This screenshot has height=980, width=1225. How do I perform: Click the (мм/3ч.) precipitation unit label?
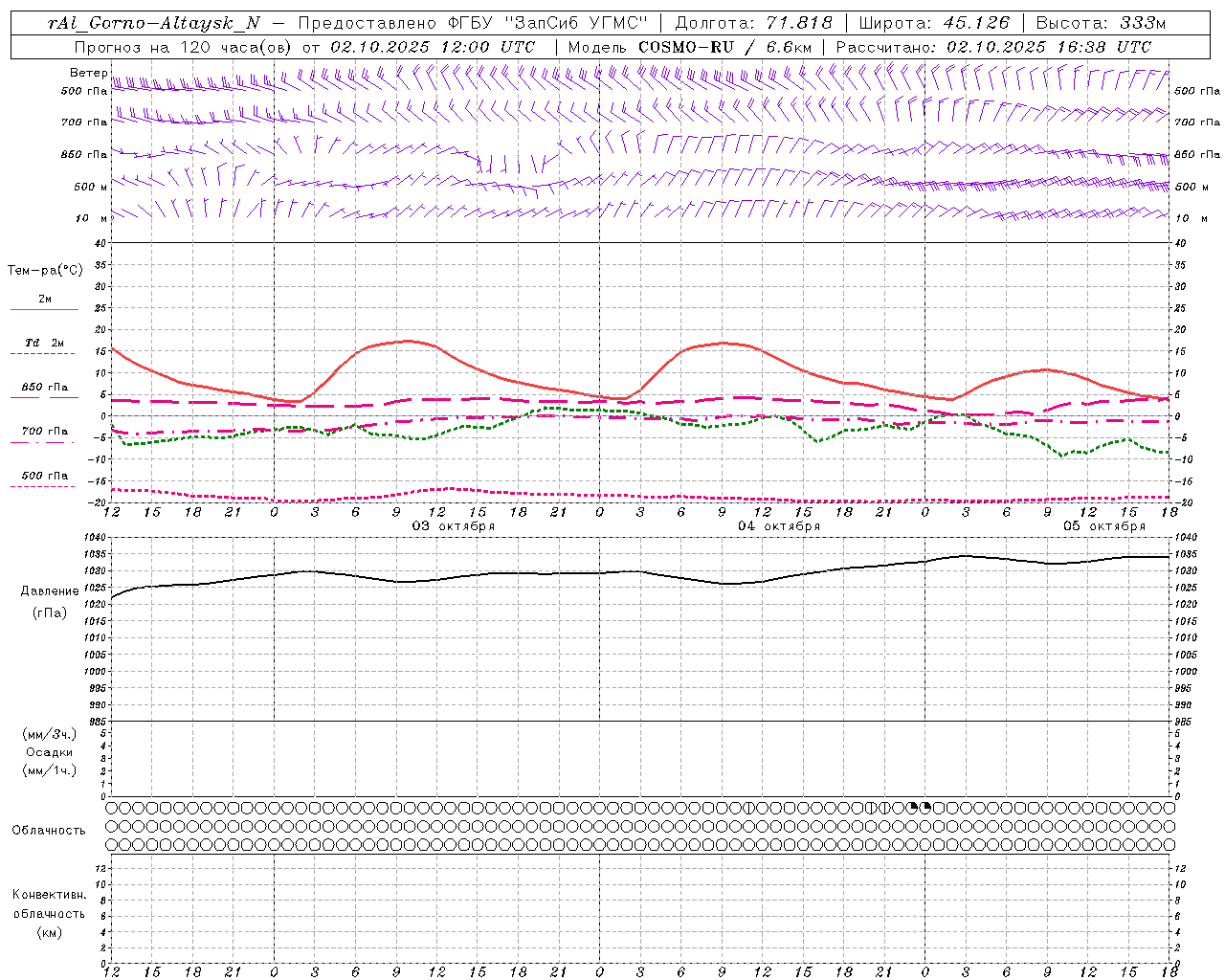pyautogui.click(x=50, y=734)
